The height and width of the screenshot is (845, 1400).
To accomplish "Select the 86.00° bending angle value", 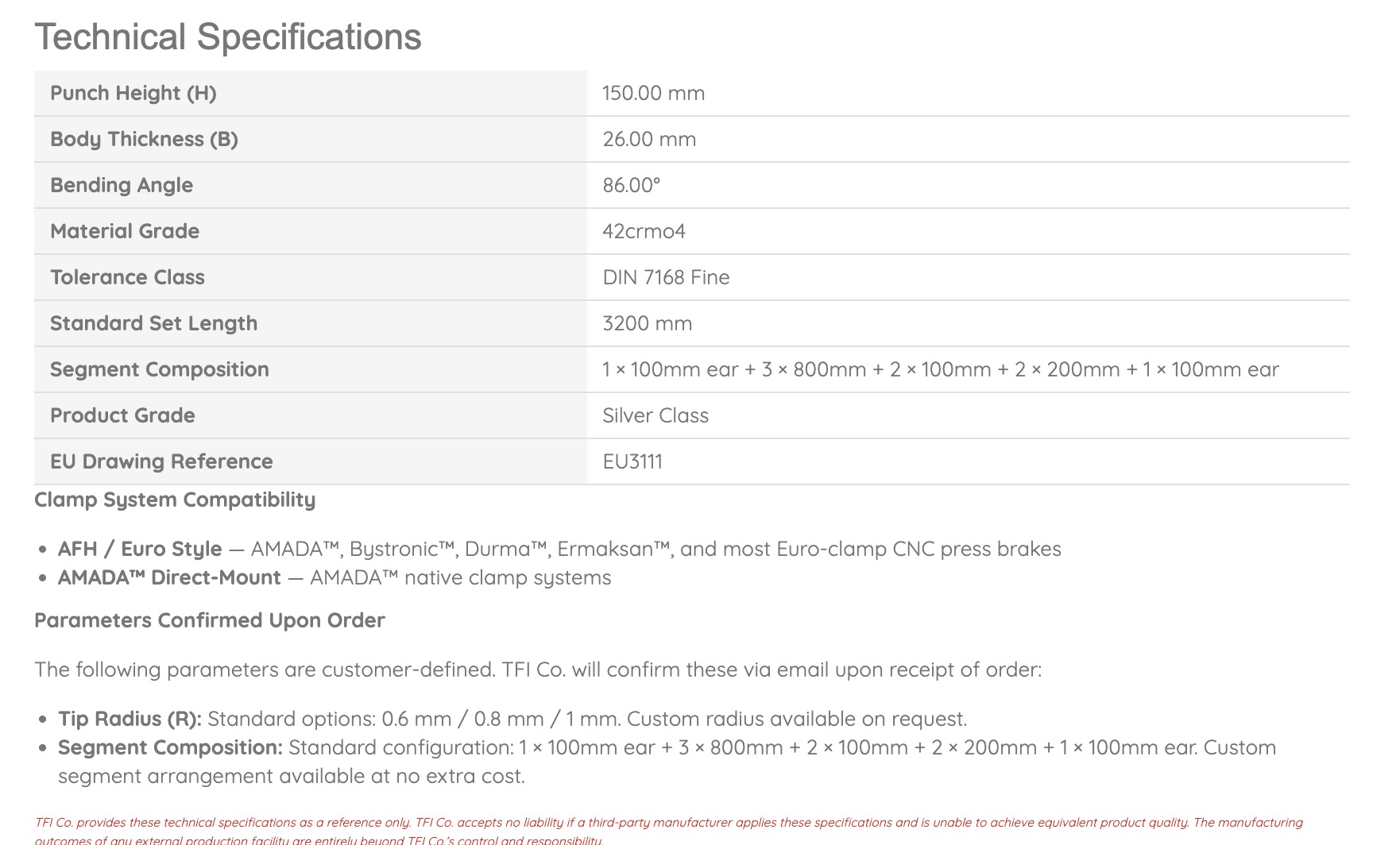I will point(631,185).
